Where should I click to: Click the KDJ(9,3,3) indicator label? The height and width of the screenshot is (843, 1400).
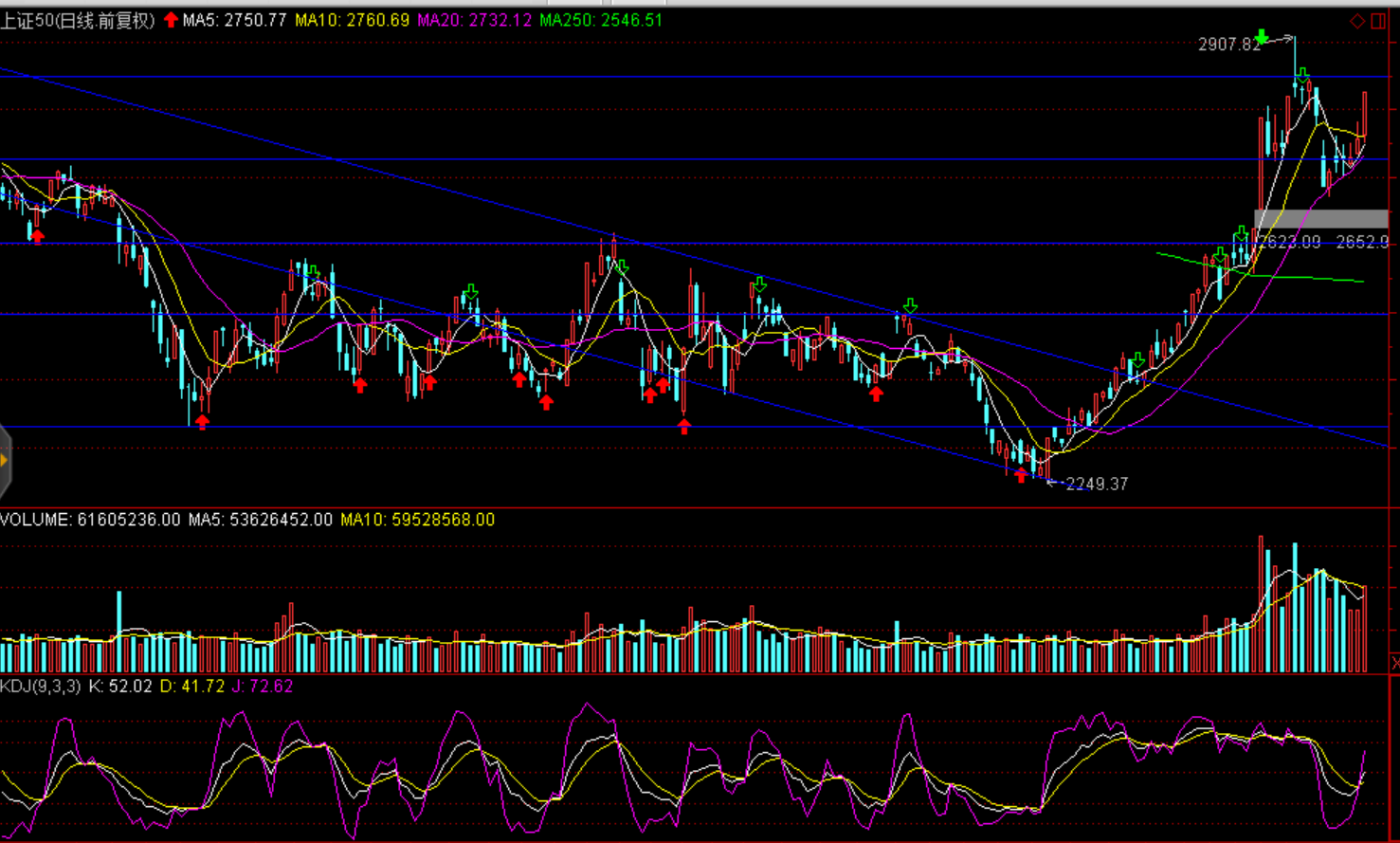click(x=41, y=686)
